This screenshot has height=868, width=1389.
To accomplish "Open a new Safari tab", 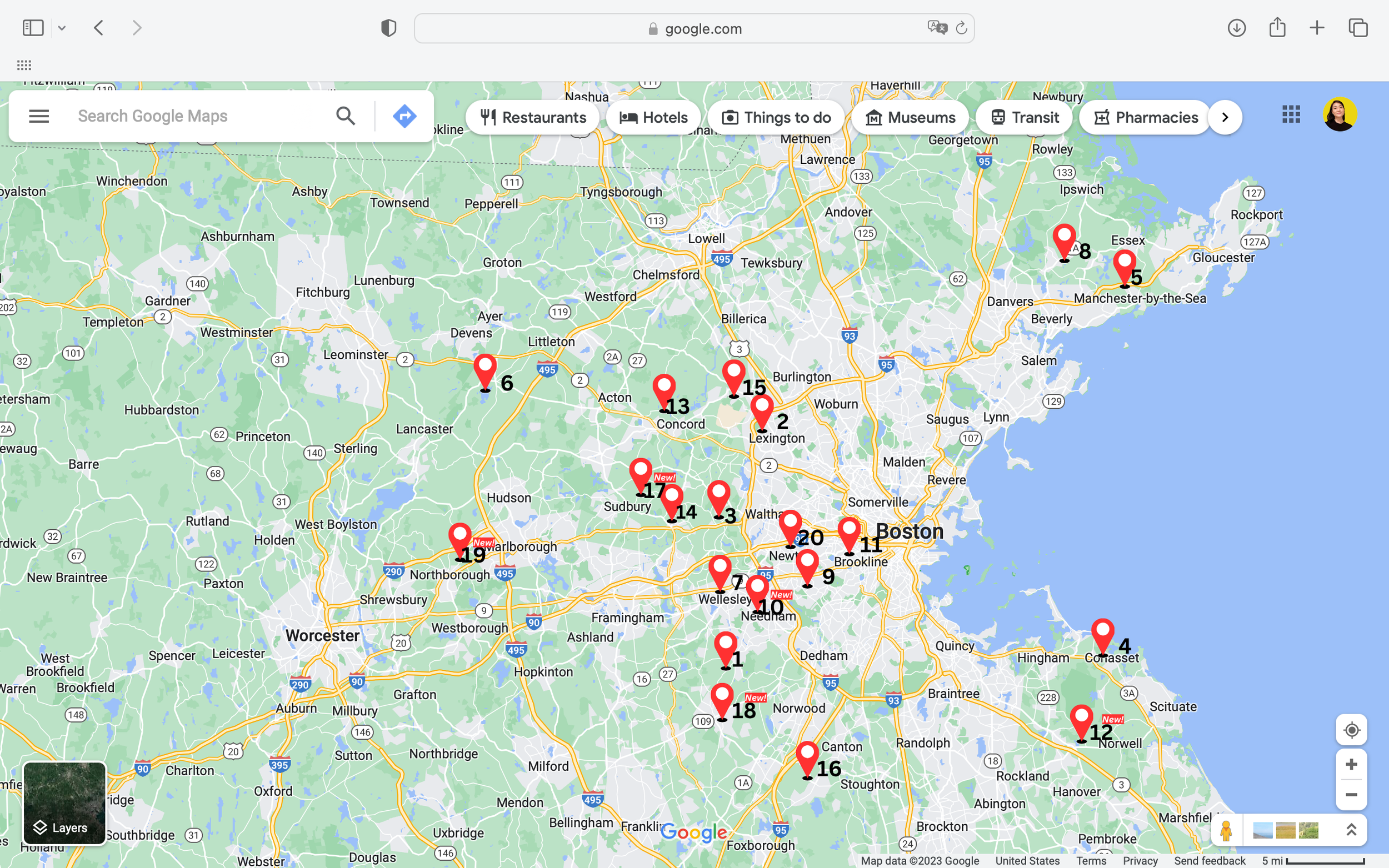I will coord(1317,28).
